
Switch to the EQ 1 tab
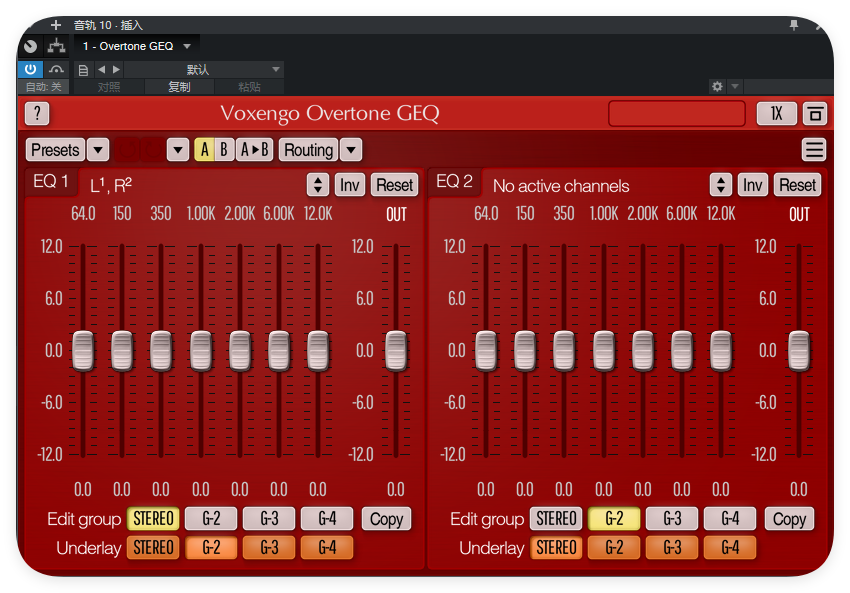pos(50,182)
